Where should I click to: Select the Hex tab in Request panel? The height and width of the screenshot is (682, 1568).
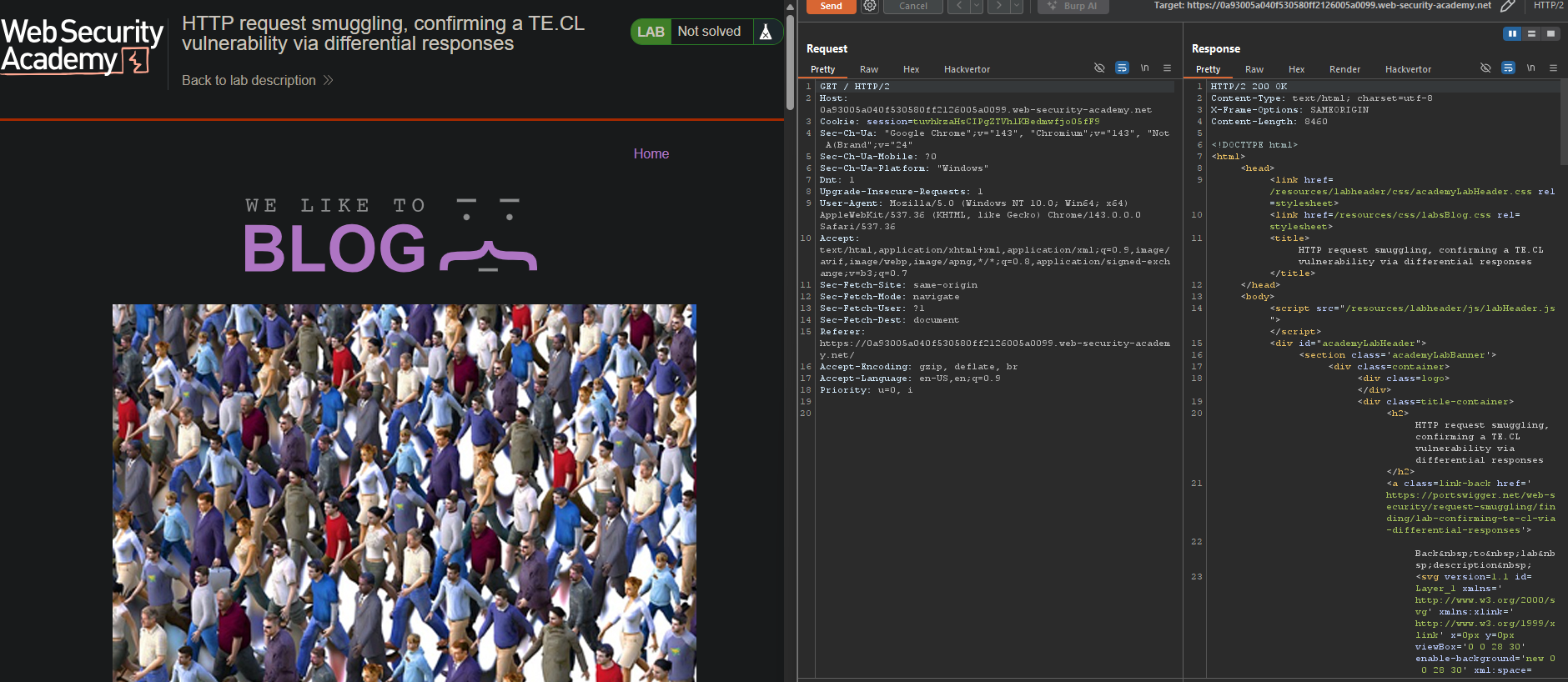(x=911, y=69)
